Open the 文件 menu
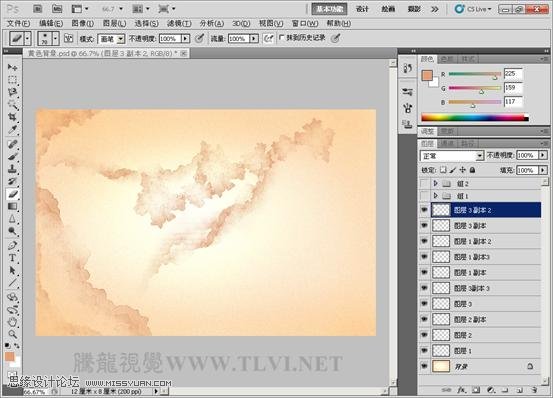Image resolution: width=553 pixels, height=398 pixels. [x=18, y=24]
